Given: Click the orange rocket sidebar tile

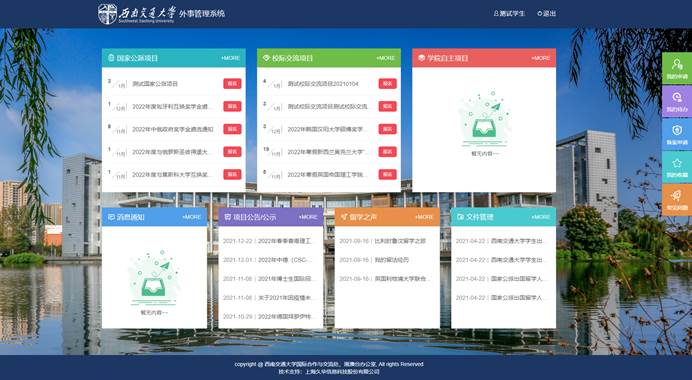Looking at the screenshot, I should pos(677,199).
